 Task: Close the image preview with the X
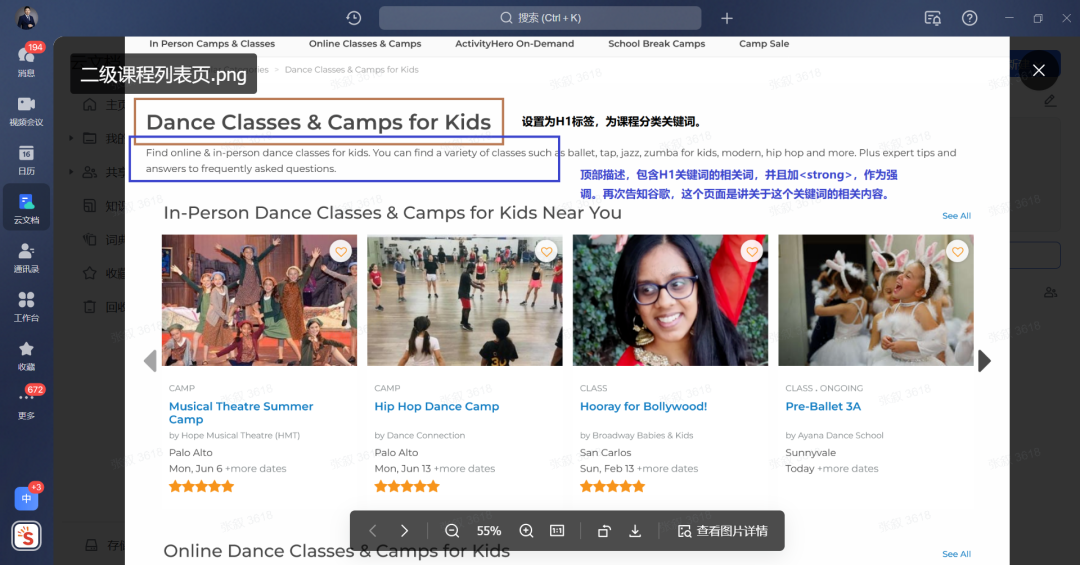pyautogui.click(x=1038, y=70)
